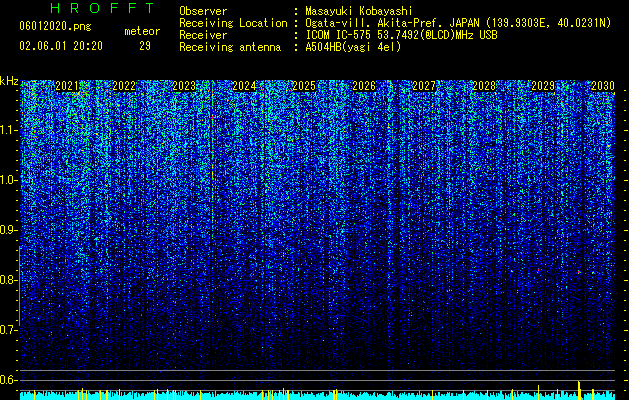Click the Receiver label
Viewport: 629px width, 400px height.
point(203,35)
